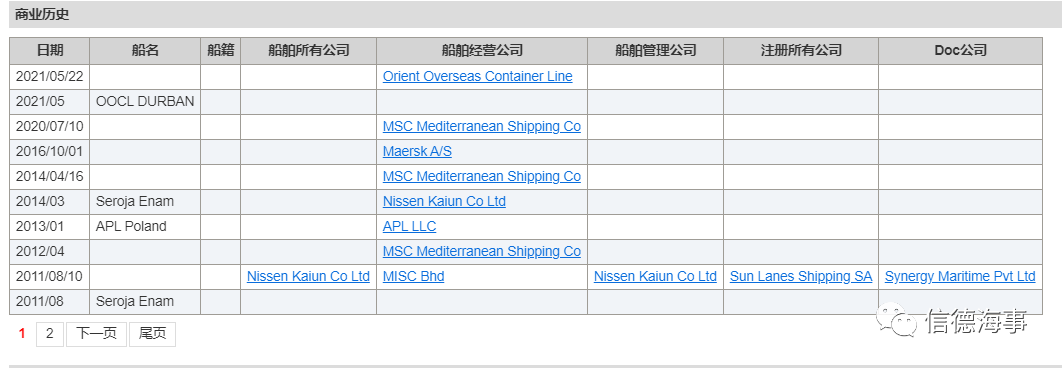1062x368 pixels.
Task: Open Nissen Kaiun Co Ltd link in 2014/03 row
Action: pos(444,201)
